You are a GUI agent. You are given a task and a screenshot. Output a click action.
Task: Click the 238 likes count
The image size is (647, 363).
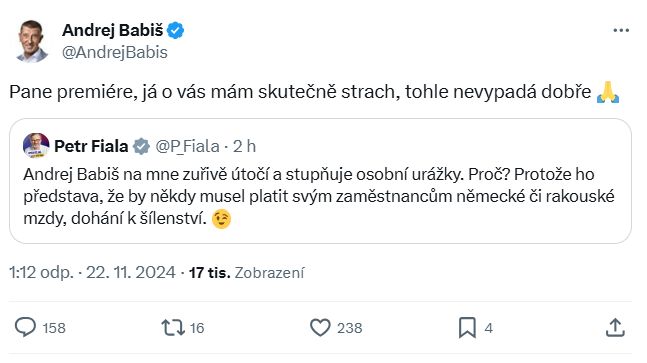coord(349,328)
